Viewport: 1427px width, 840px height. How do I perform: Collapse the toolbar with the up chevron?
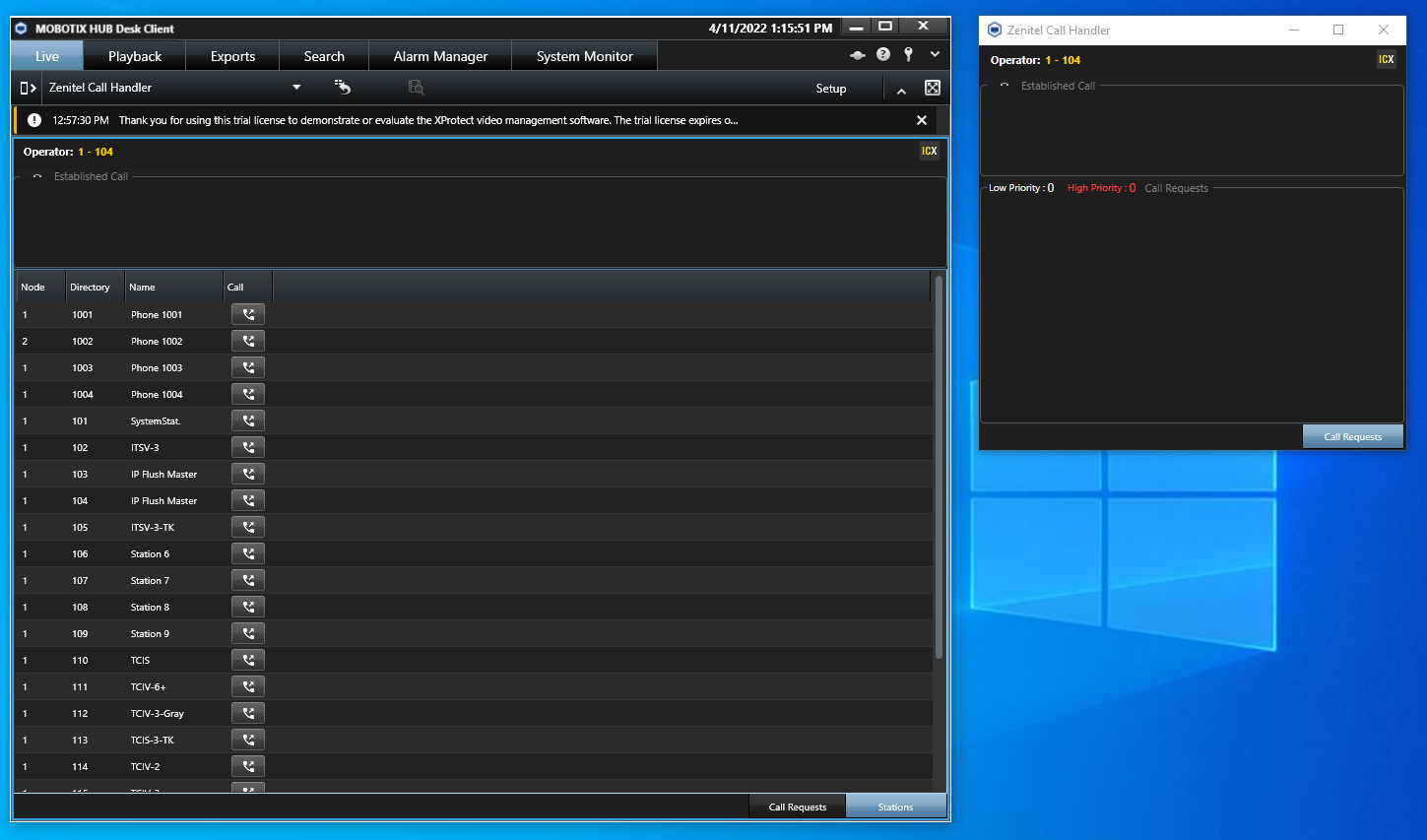(901, 90)
